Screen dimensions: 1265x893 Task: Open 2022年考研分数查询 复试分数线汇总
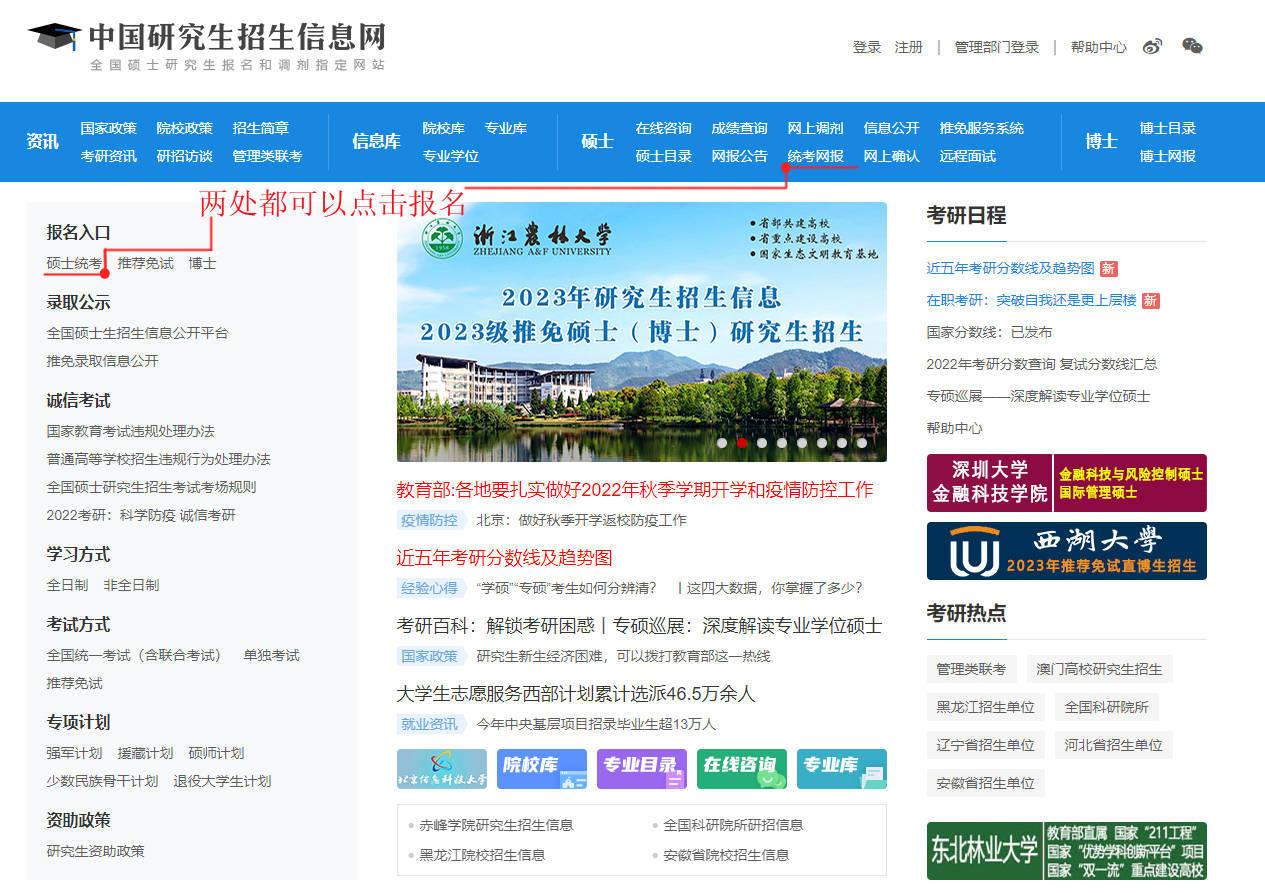pyautogui.click(x=1042, y=364)
